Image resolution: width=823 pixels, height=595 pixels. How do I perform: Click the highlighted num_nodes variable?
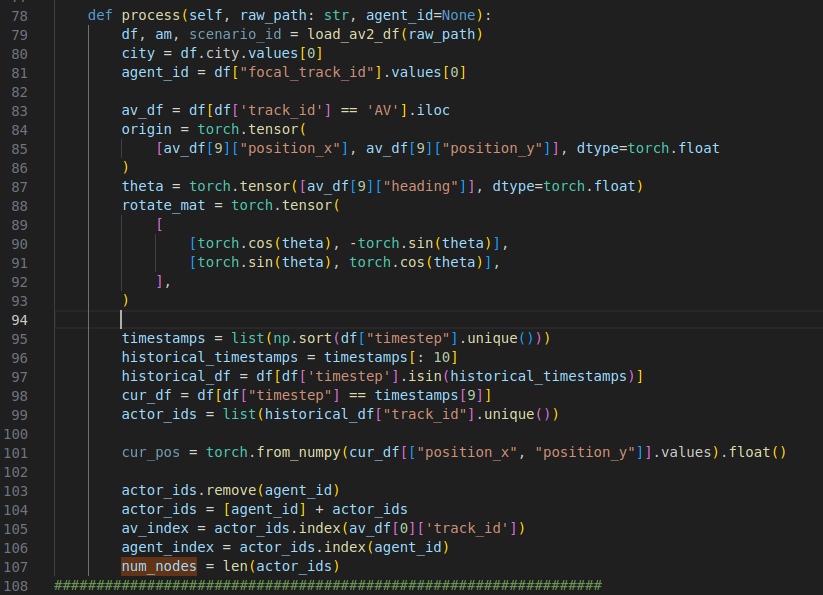[159, 566]
